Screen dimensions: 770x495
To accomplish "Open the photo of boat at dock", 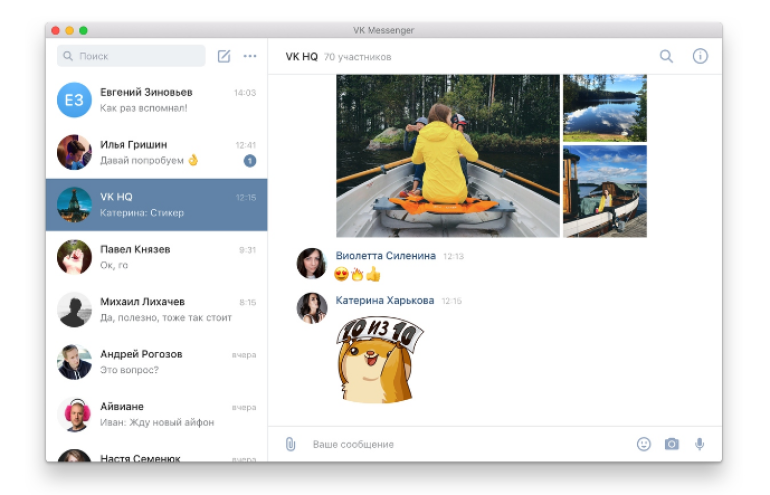I will click(x=605, y=191).
